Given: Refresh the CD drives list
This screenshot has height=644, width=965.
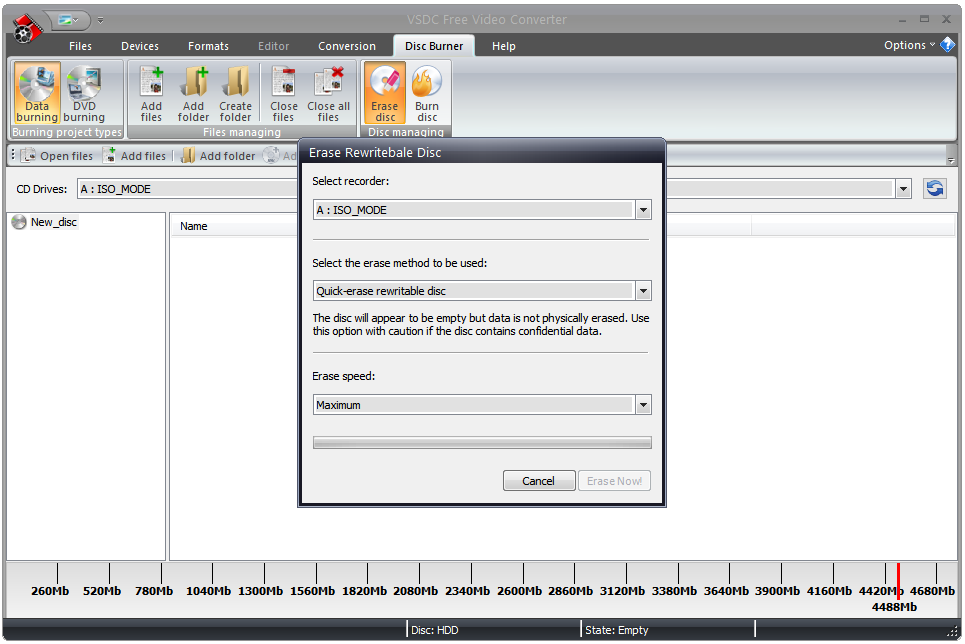Looking at the screenshot, I should point(934,188).
